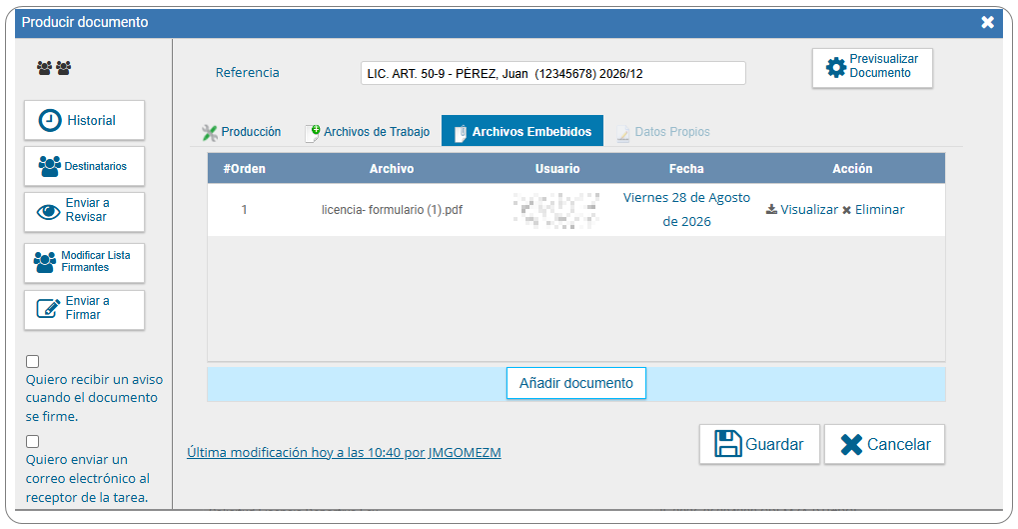This screenshot has height=529, width=1018.
Task: Click the group users icon above Historial
Action: [54, 68]
